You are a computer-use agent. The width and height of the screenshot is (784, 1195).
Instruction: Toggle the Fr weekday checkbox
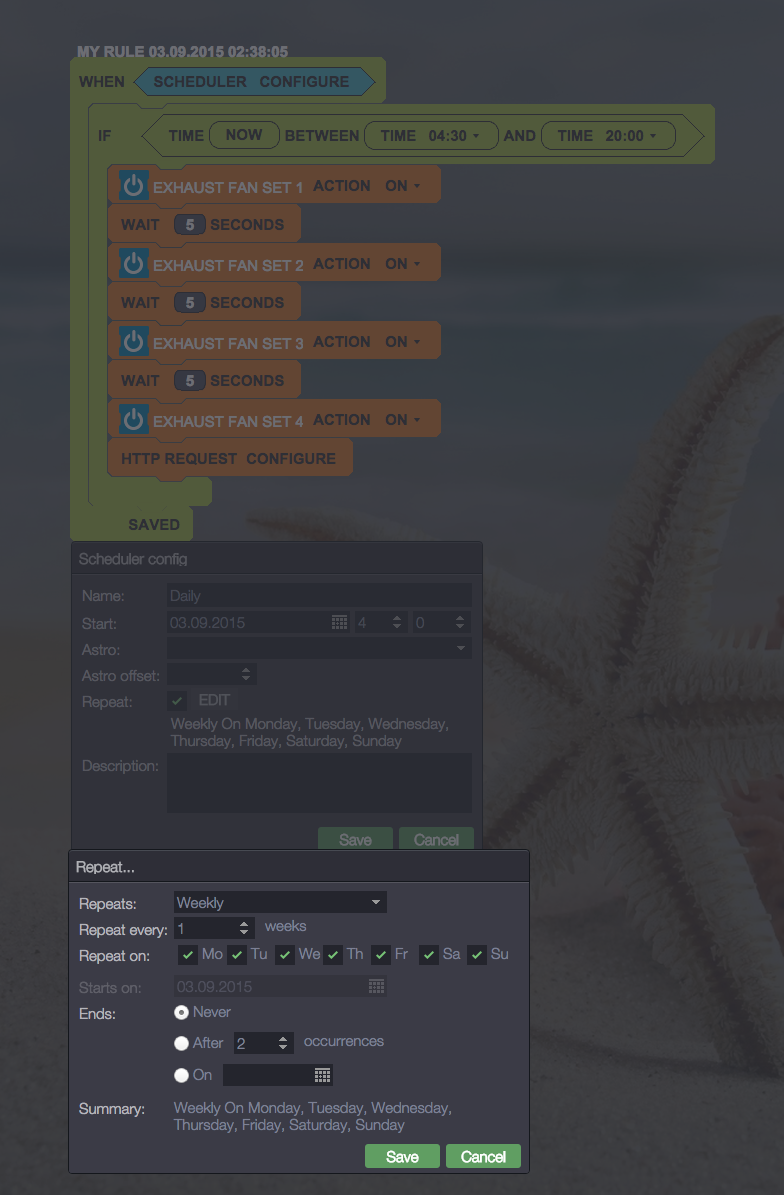point(381,955)
